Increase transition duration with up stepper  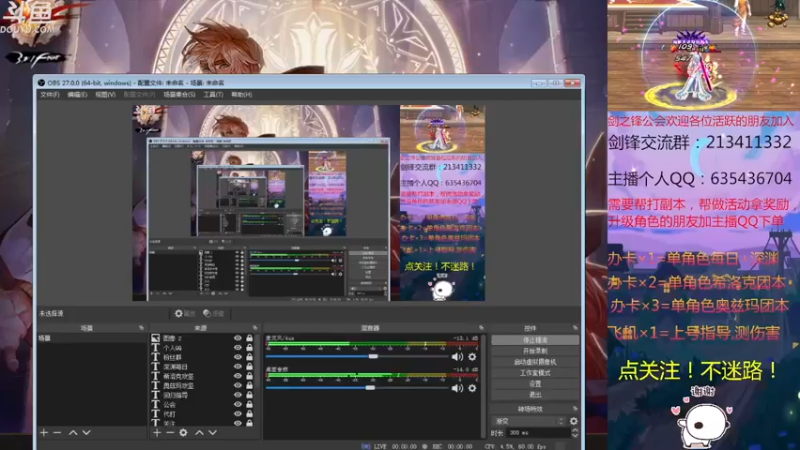tap(575, 430)
